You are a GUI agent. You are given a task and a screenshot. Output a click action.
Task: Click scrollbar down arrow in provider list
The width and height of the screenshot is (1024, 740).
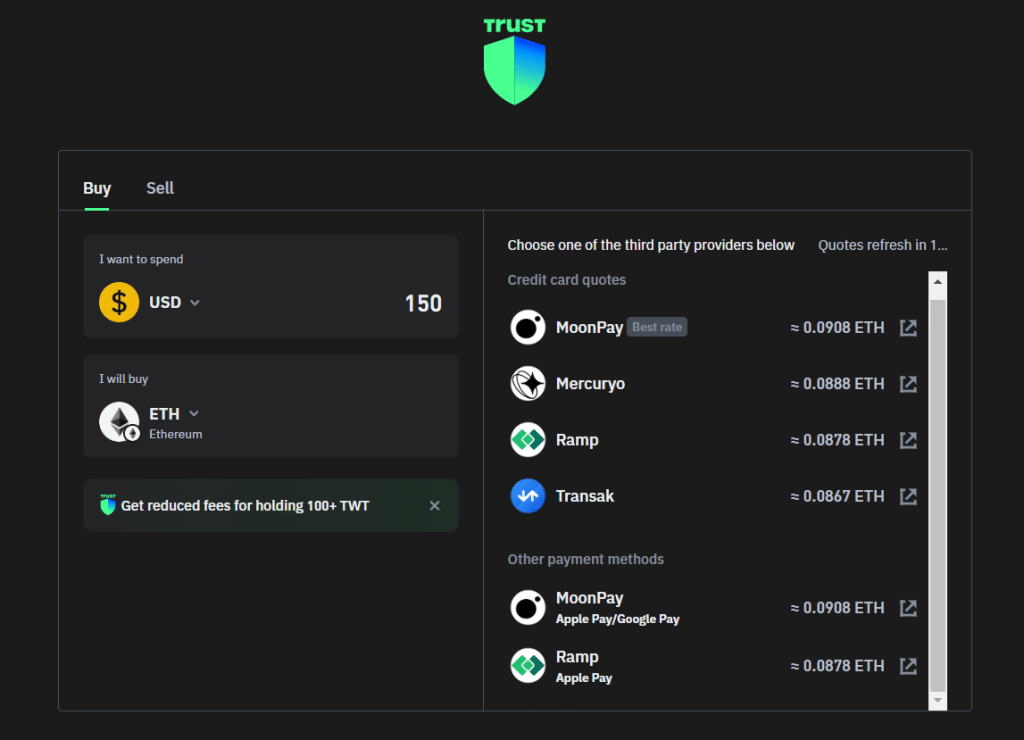tap(938, 700)
